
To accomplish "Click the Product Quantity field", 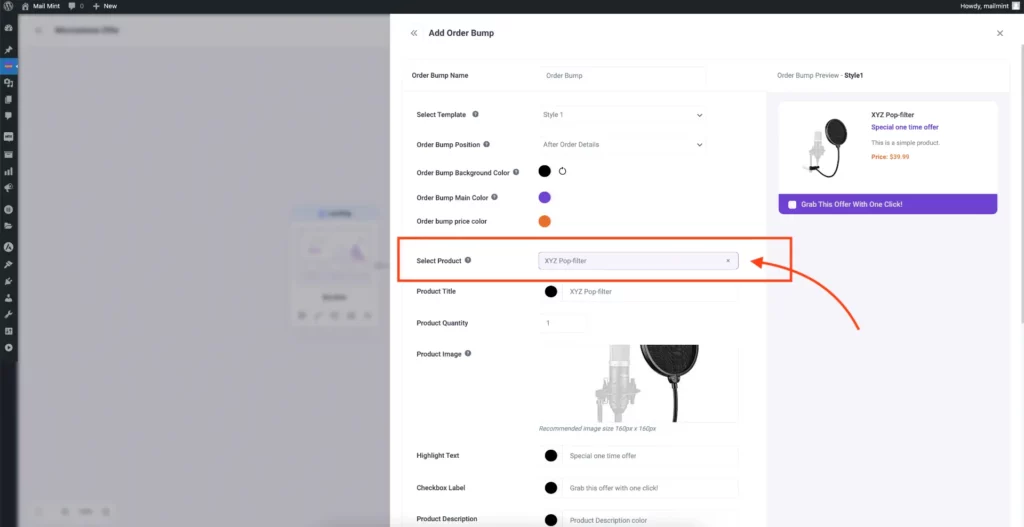I will point(562,323).
